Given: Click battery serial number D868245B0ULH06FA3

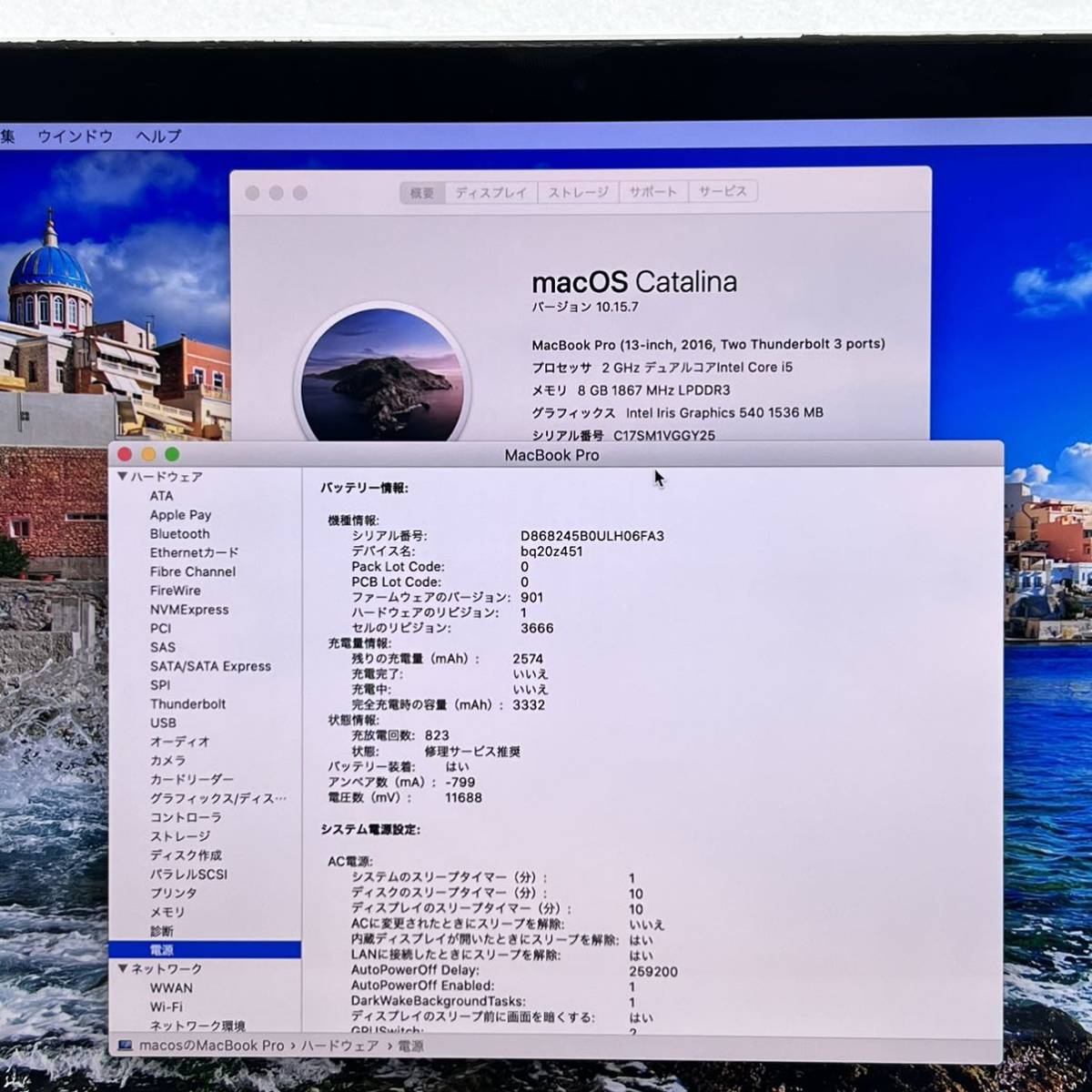Looking at the screenshot, I should (592, 536).
